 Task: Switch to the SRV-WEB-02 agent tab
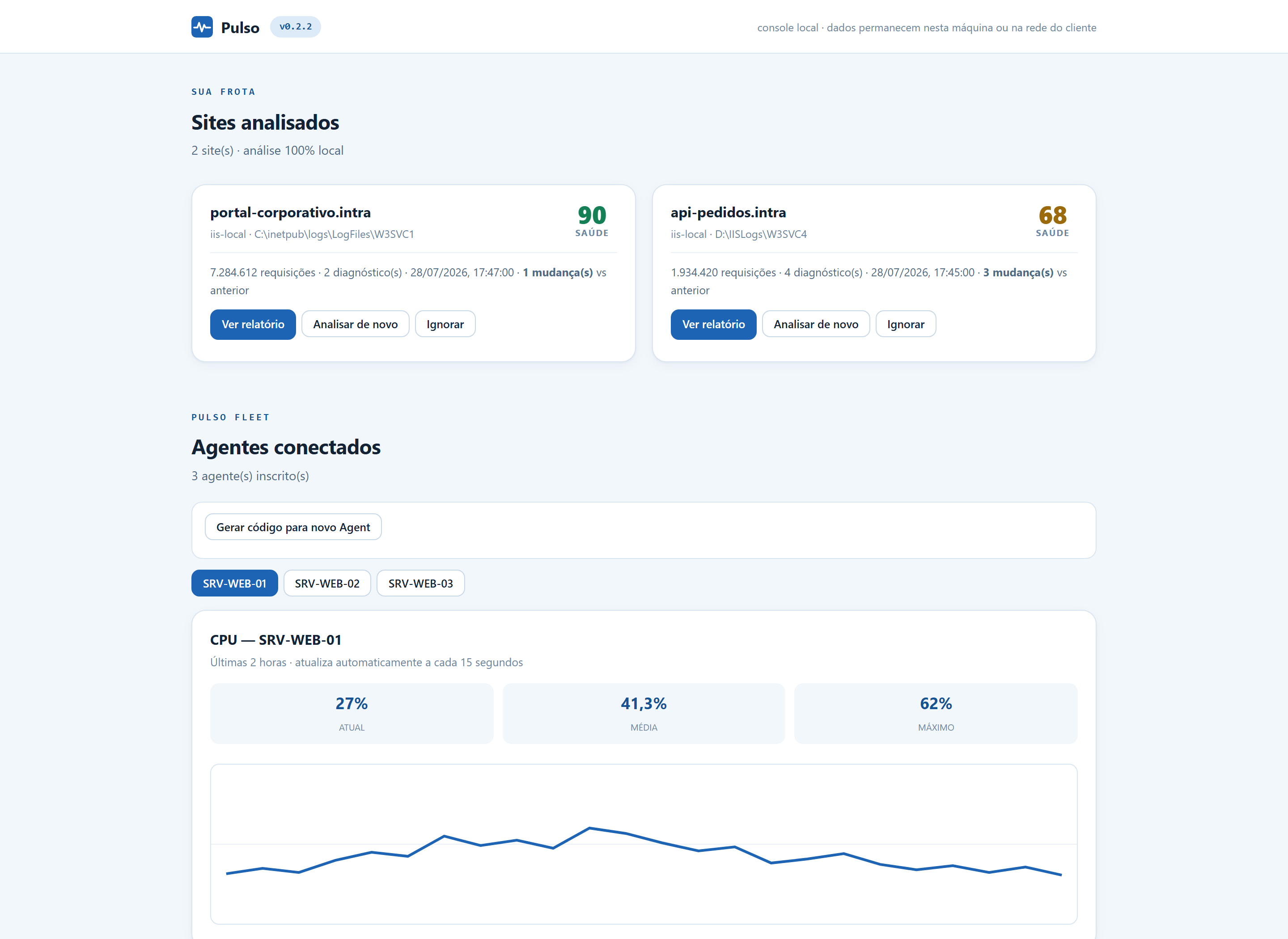coord(327,583)
